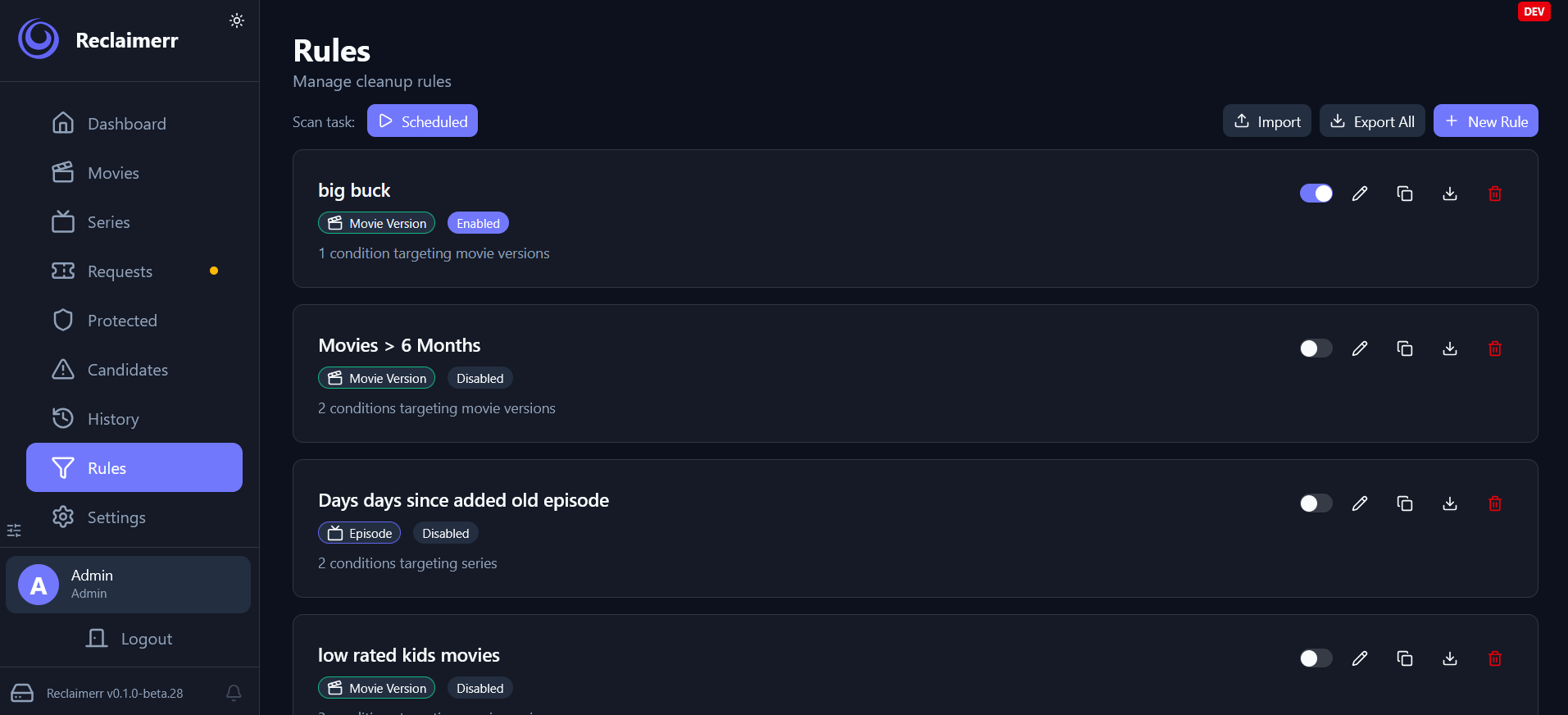Image resolution: width=1568 pixels, height=715 pixels.
Task: Click the Import button
Action: (1267, 121)
